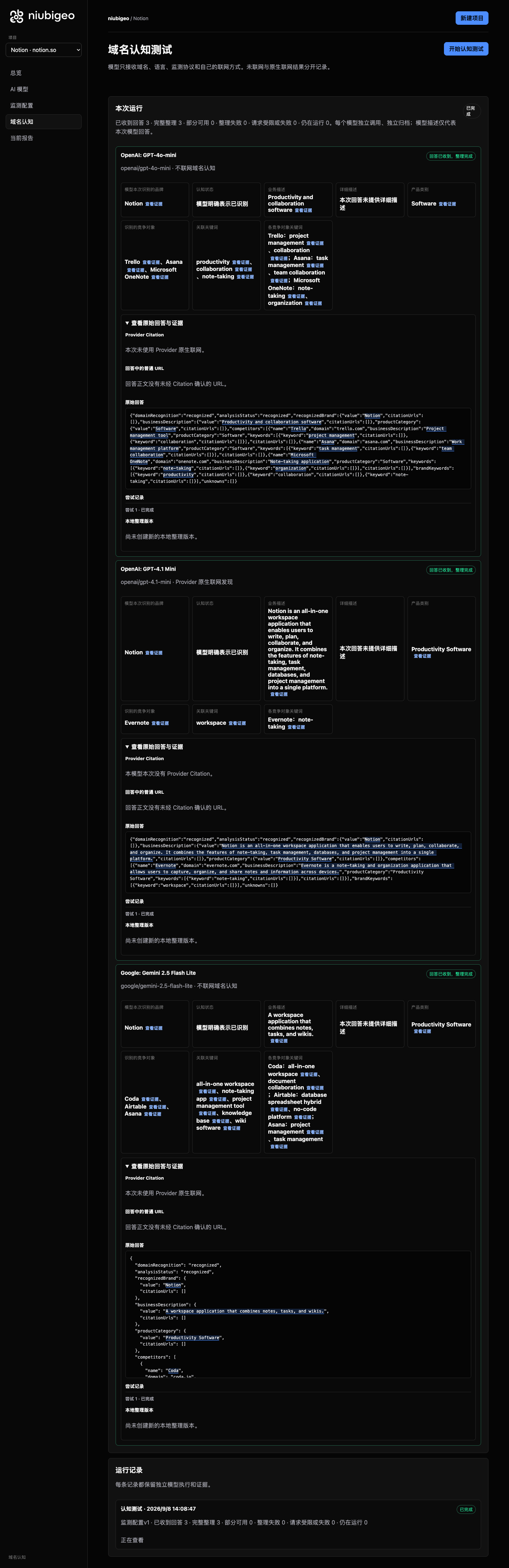The width and height of the screenshot is (509, 1568).
Task: Select 监测配置 in the sidebar
Action: pyautogui.click(x=44, y=105)
